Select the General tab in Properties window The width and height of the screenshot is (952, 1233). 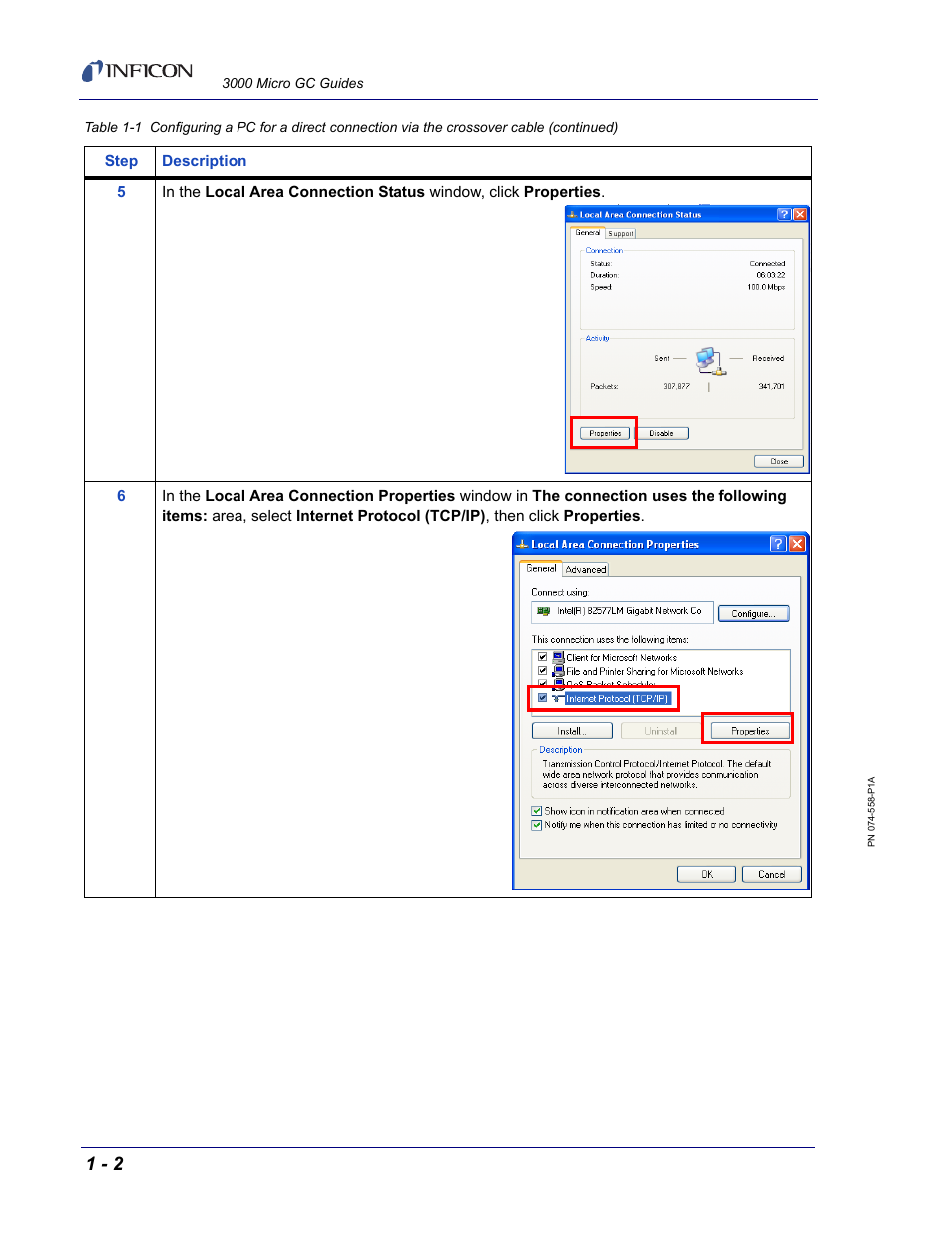pyautogui.click(x=542, y=568)
